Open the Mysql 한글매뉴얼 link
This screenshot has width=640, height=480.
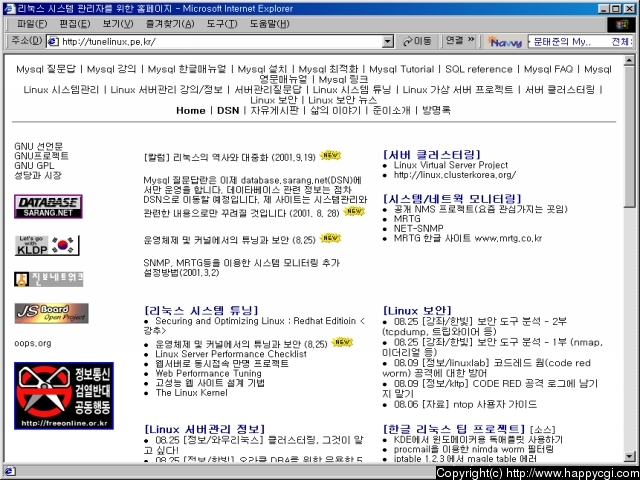(187, 69)
